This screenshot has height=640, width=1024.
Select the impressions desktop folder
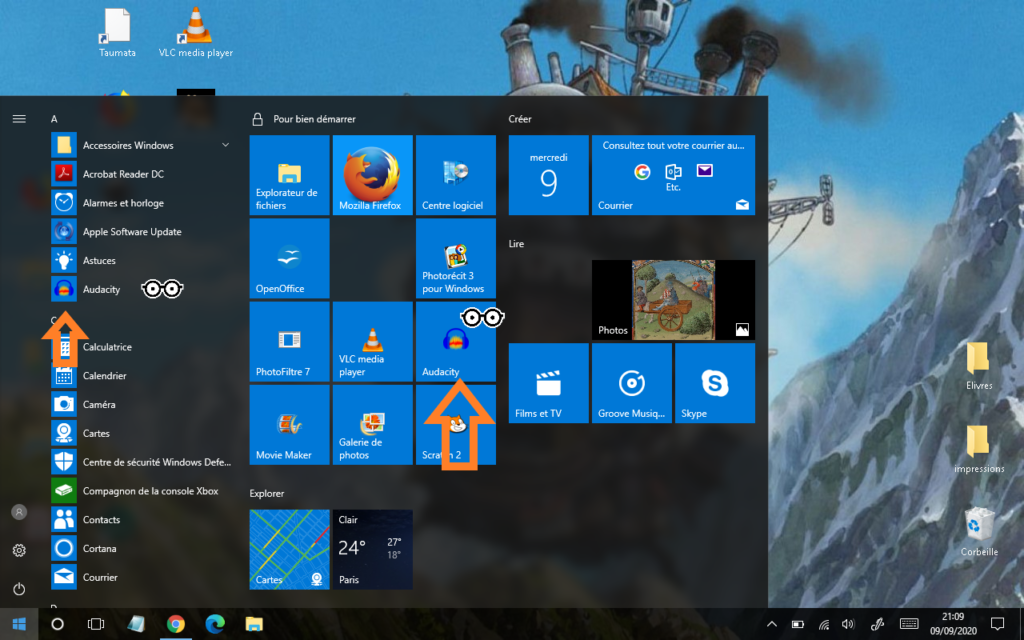tap(979, 449)
